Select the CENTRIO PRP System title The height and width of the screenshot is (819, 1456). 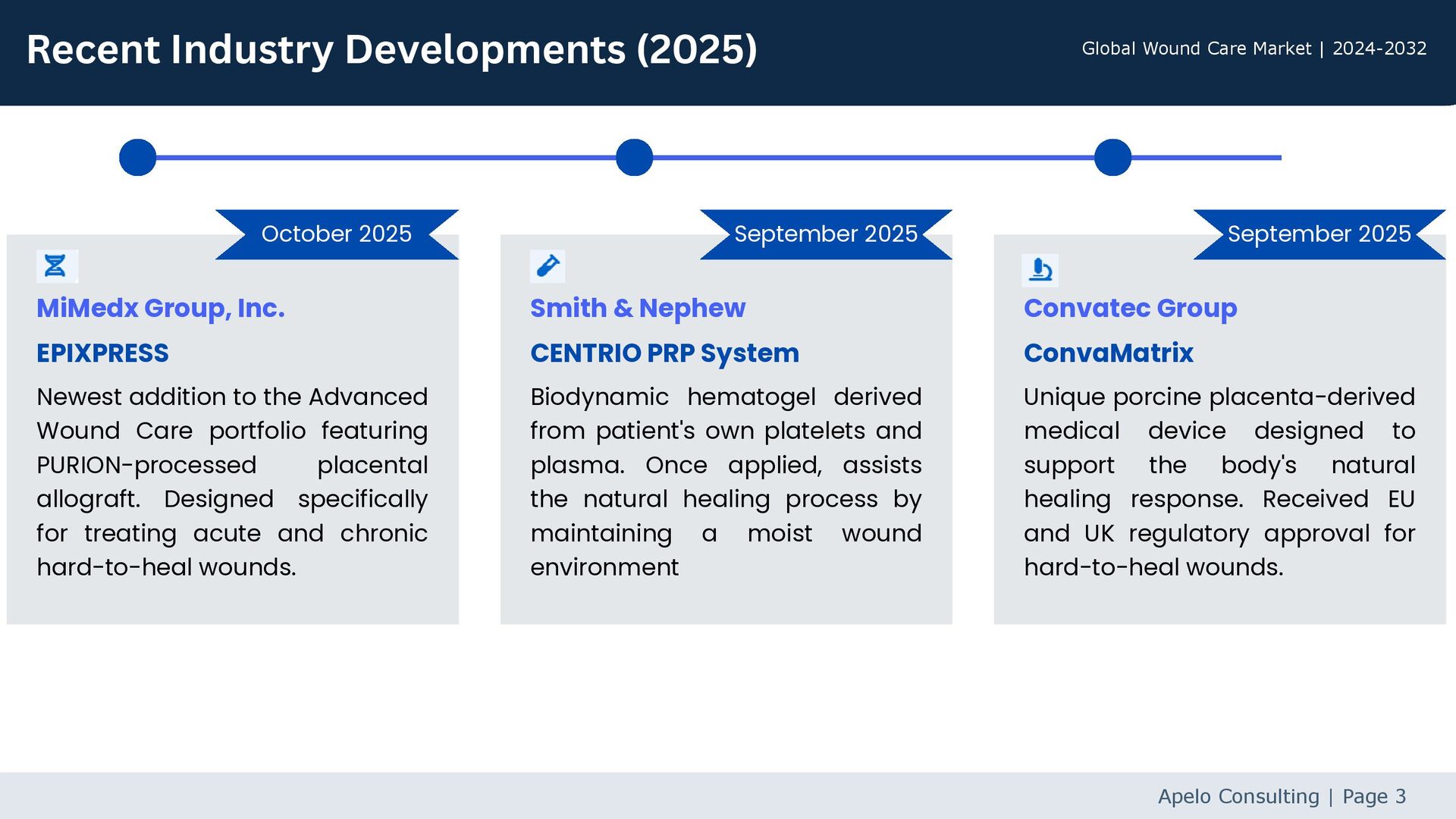pos(664,353)
